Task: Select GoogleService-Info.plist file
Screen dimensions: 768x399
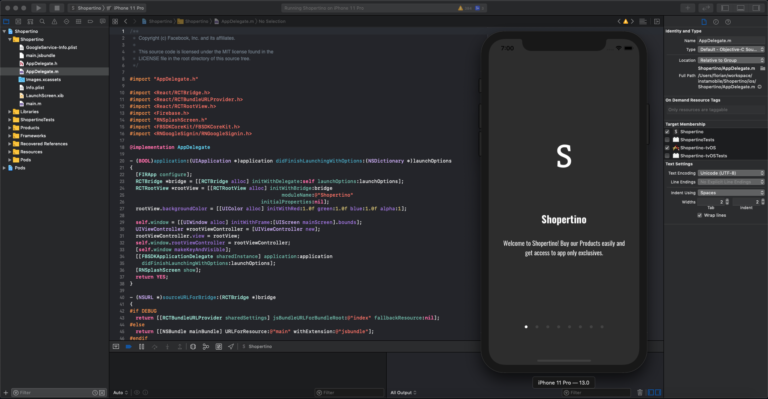Action: click(x=51, y=47)
